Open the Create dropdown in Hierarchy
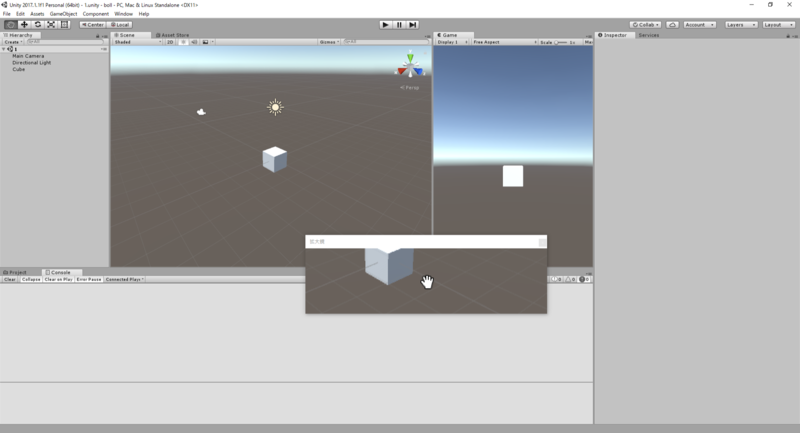 [x=13, y=42]
